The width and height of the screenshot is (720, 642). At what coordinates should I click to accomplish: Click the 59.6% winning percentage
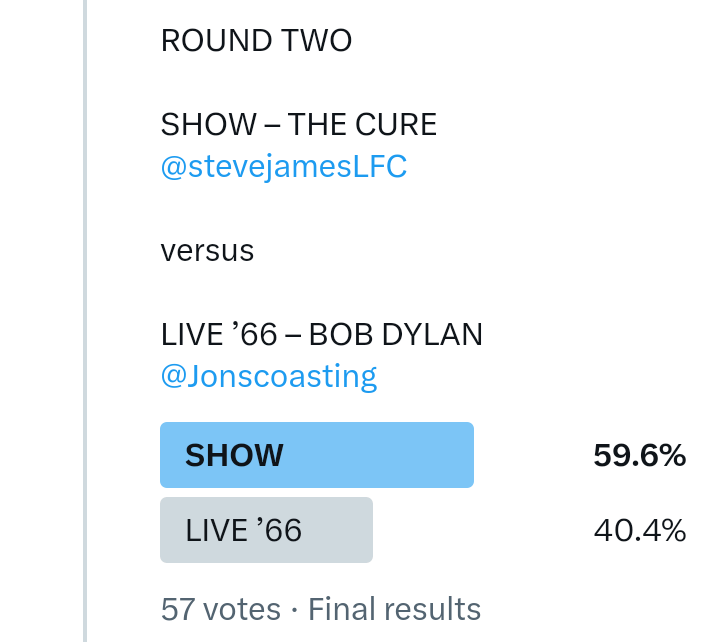pyautogui.click(x=639, y=456)
